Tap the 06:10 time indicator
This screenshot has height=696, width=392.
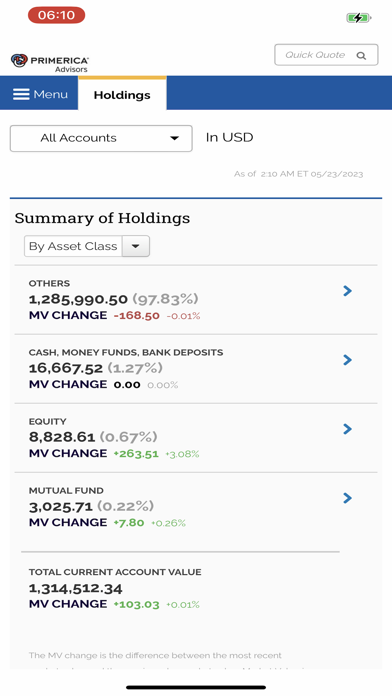click(56, 15)
